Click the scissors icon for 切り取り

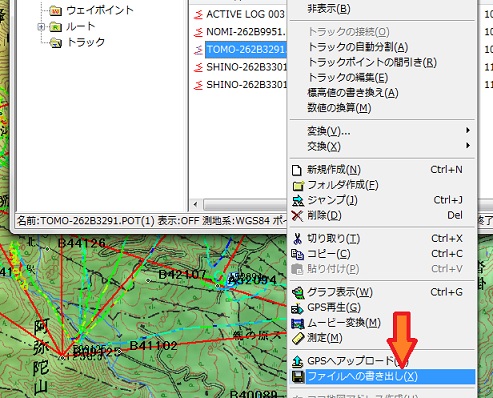[x=297, y=239]
